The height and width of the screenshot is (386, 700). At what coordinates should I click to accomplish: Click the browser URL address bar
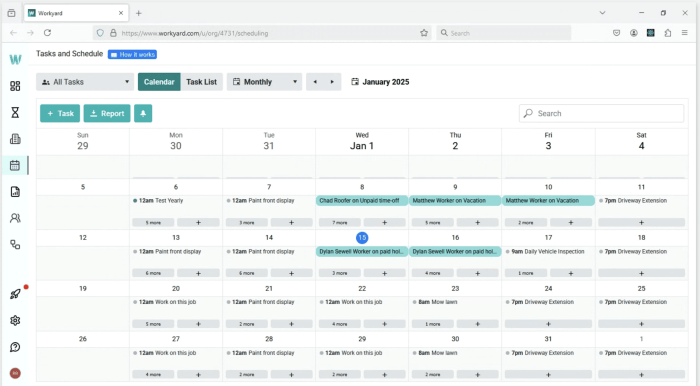click(263, 33)
